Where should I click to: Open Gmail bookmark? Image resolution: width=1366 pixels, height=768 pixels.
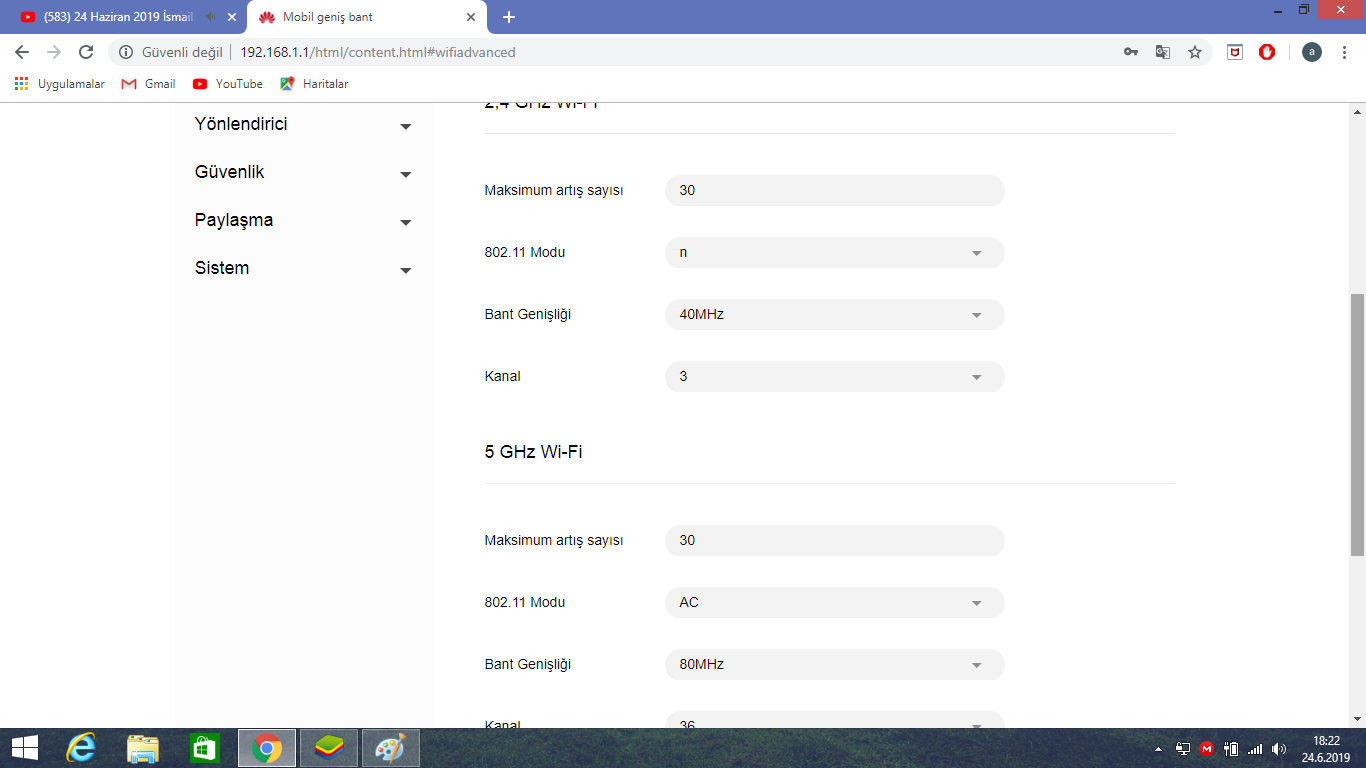coord(148,84)
